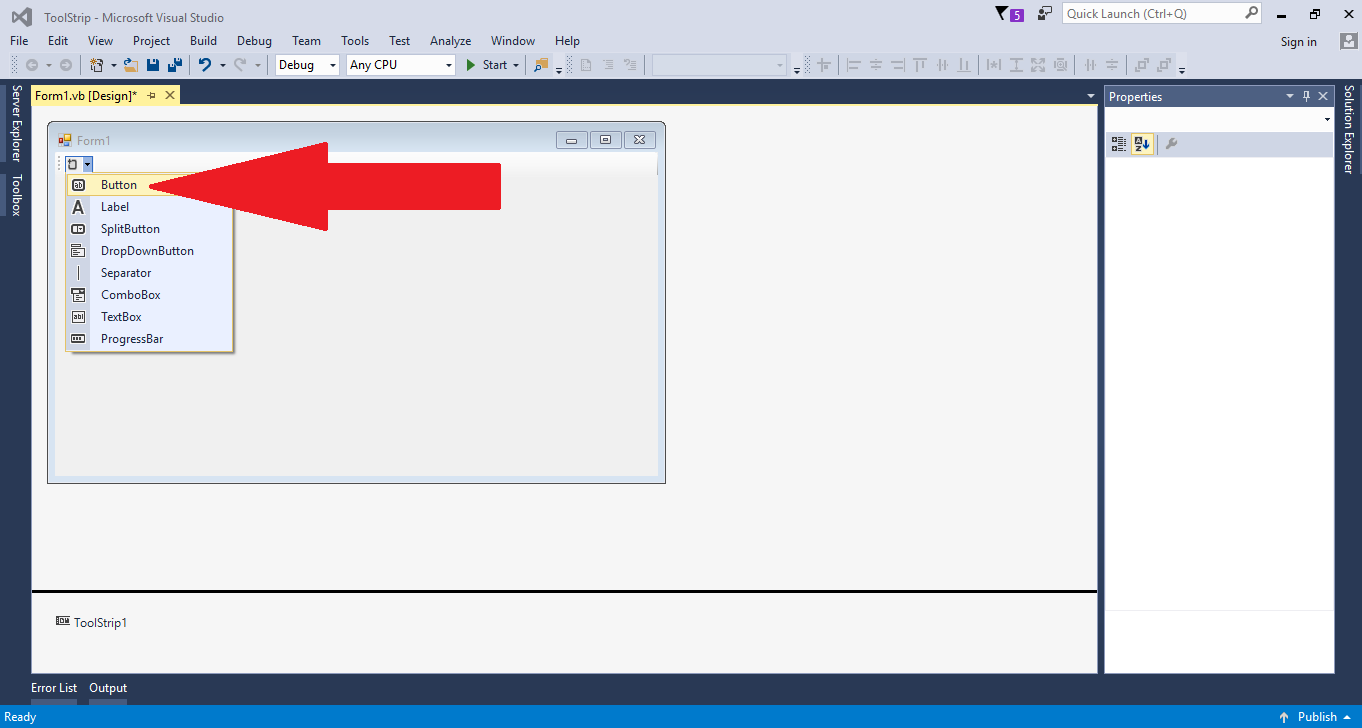Click the Center Vertically layout icon
This screenshot has width=1362, height=728.
tap(1112, 65)
